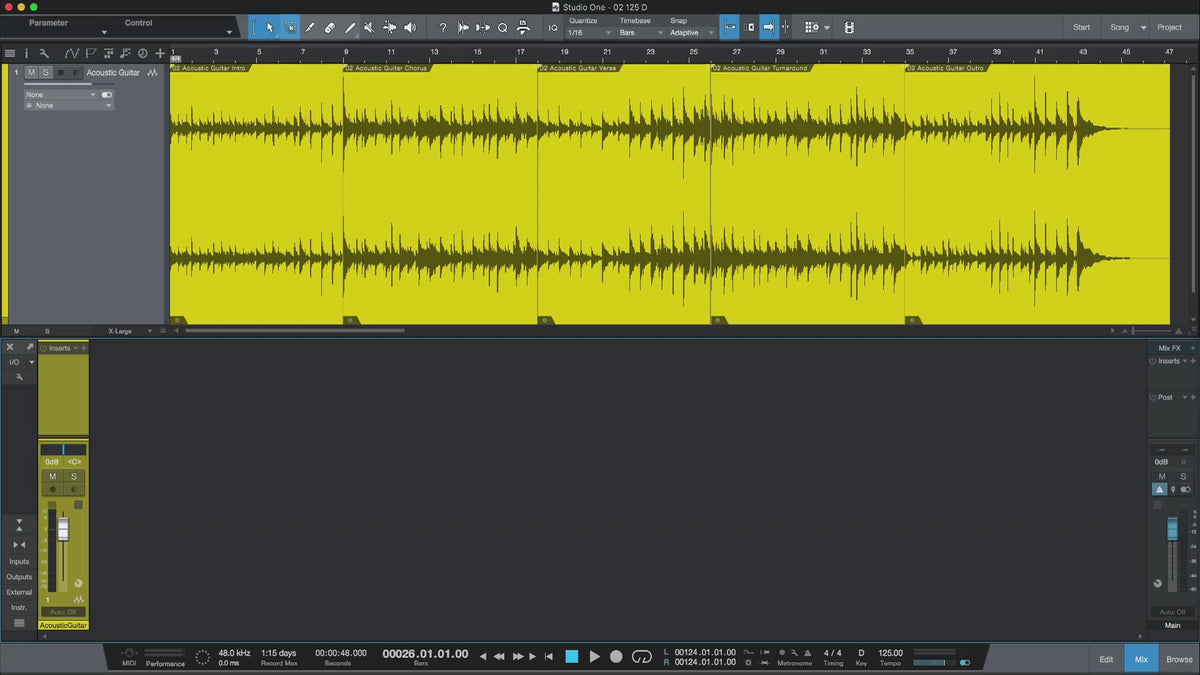The width and height of the screenshot is (1200, 675).
Task: Toggle the Autoscroll arrow button
Action: point(769,28)
